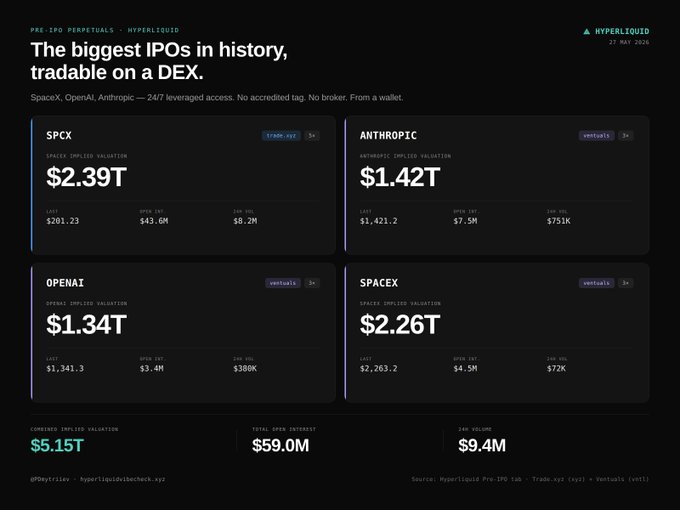Click SPCX 24h volume $8.2M

tap(245, 221)
